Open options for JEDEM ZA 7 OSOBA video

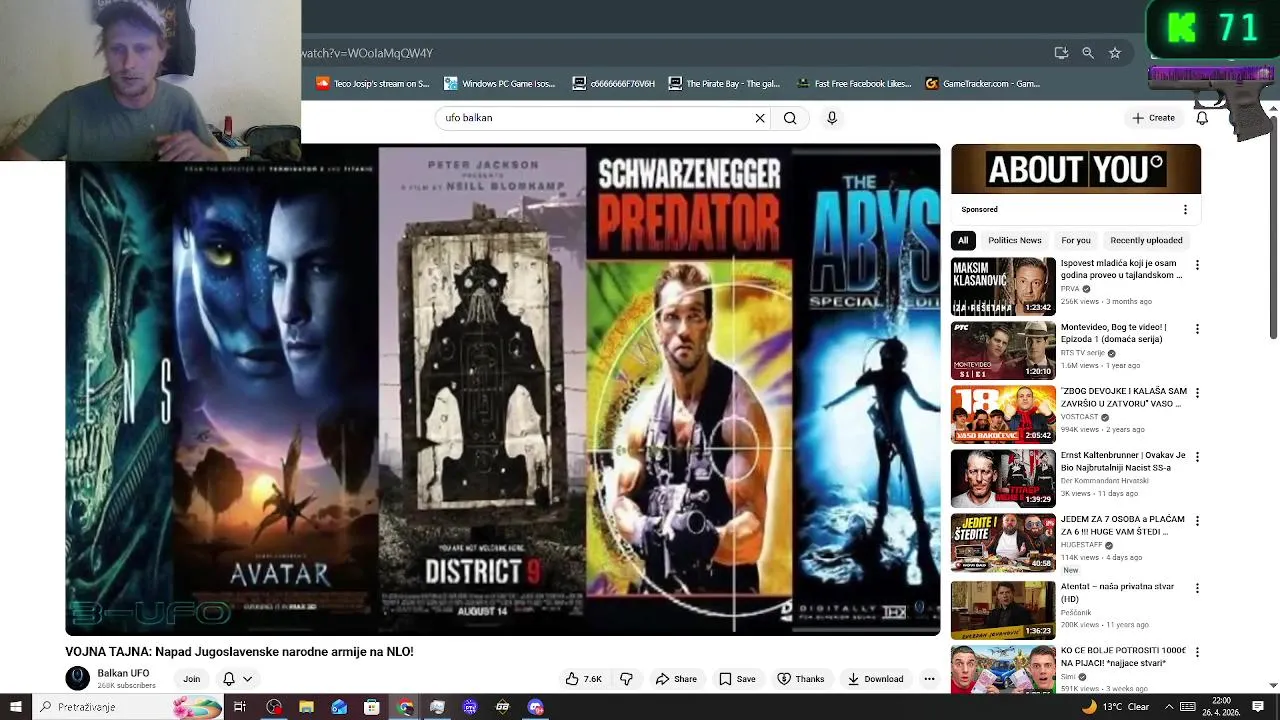[1197, 521]
